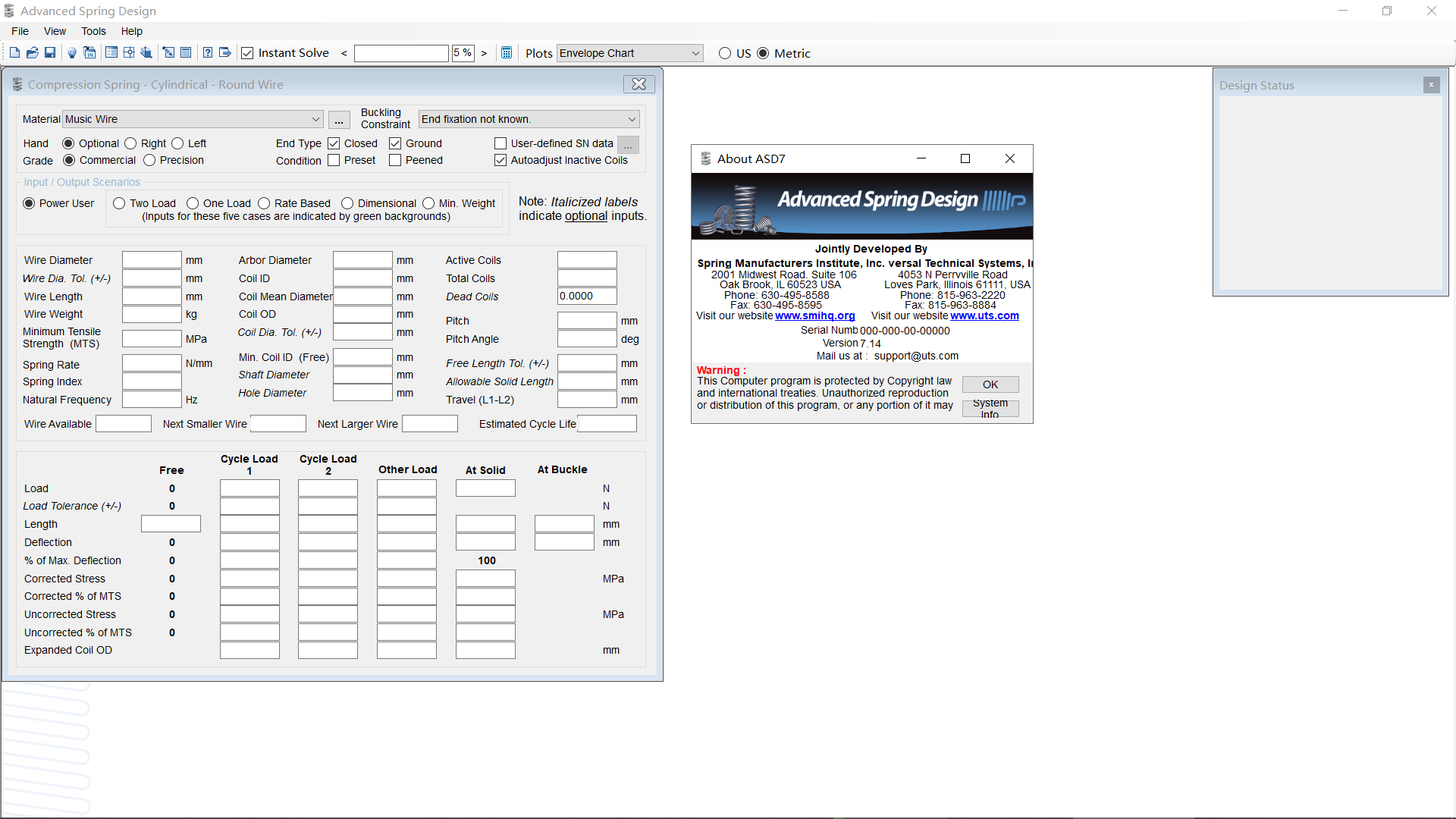
Task: Expand the Material Music Wire dropdown
Action: [x=315, y=119]
